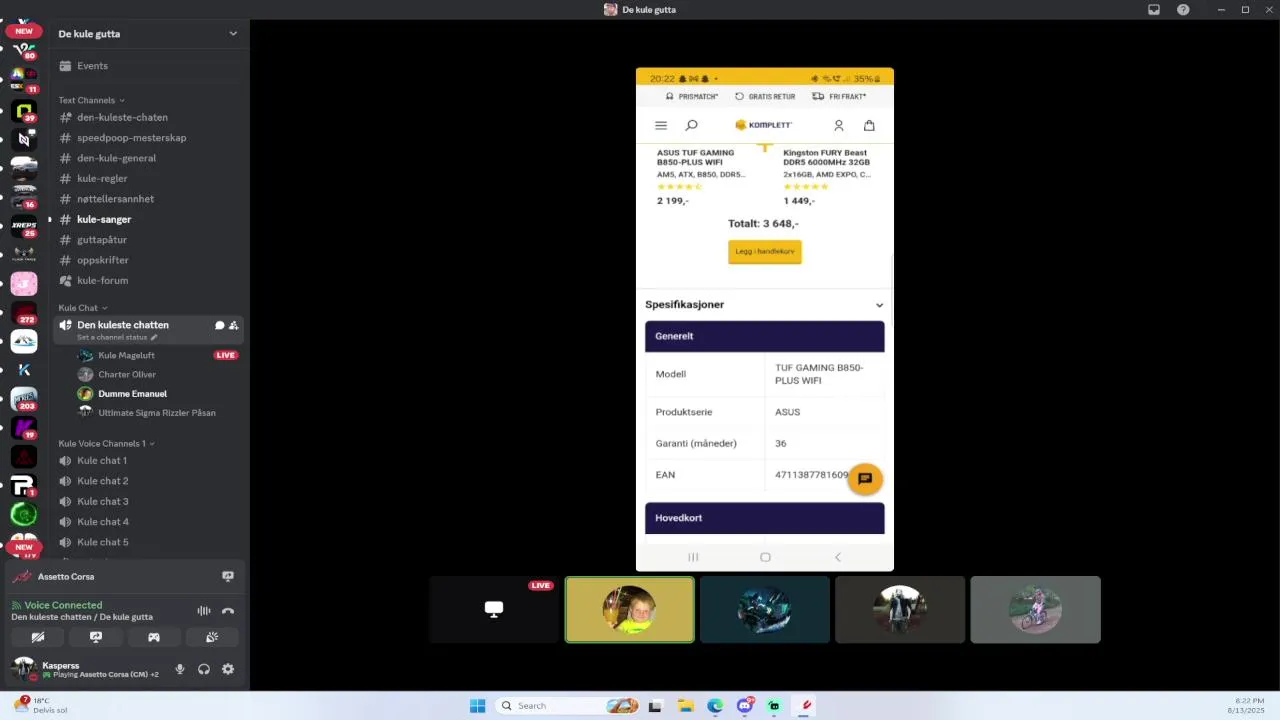Screen dimensions: 1280x720
Task: Share your screen button
Action: click(x=96, y=637)
